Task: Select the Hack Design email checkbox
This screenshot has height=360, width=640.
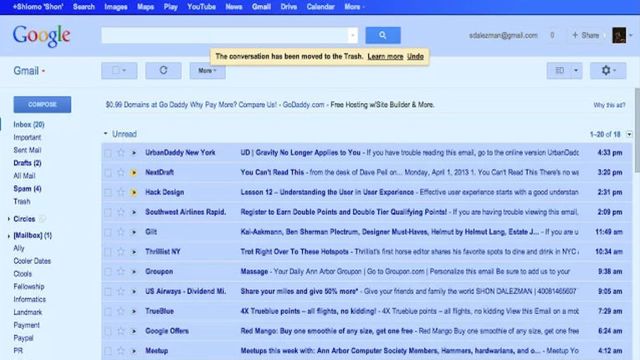Action: click(x=108, y=193)
